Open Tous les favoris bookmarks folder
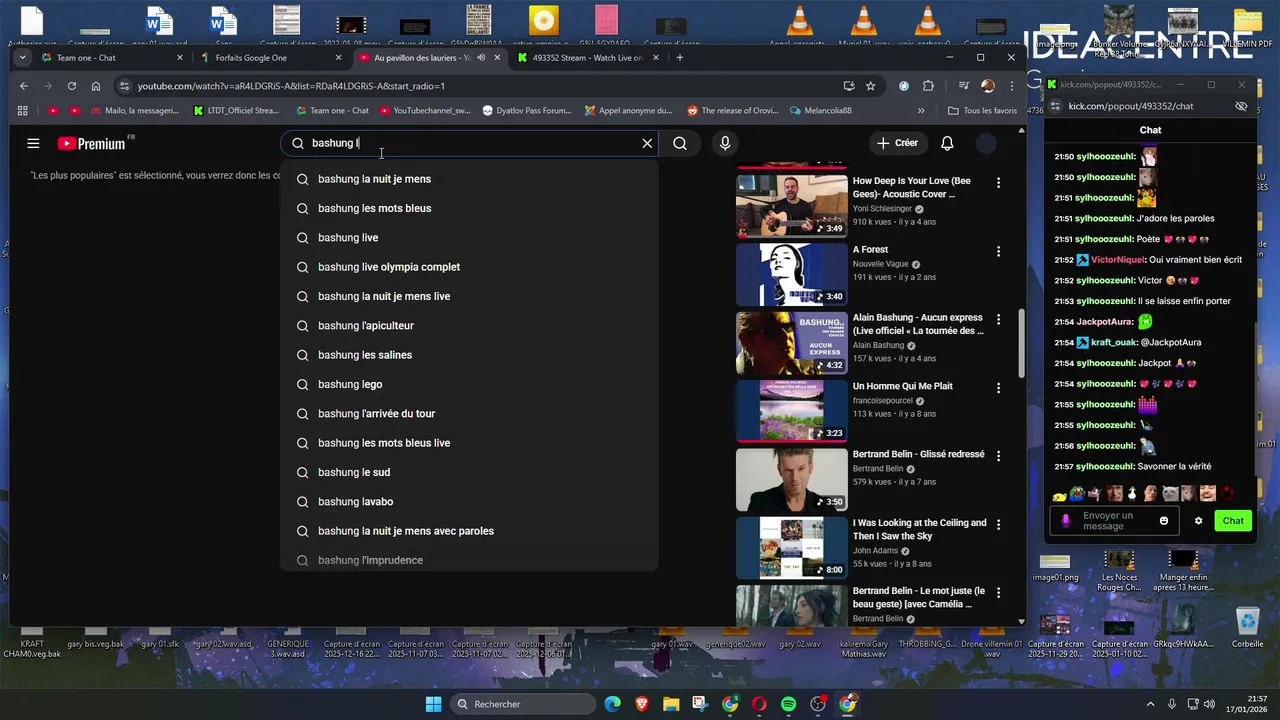1280x720 pixels. (x=982, y=111)
